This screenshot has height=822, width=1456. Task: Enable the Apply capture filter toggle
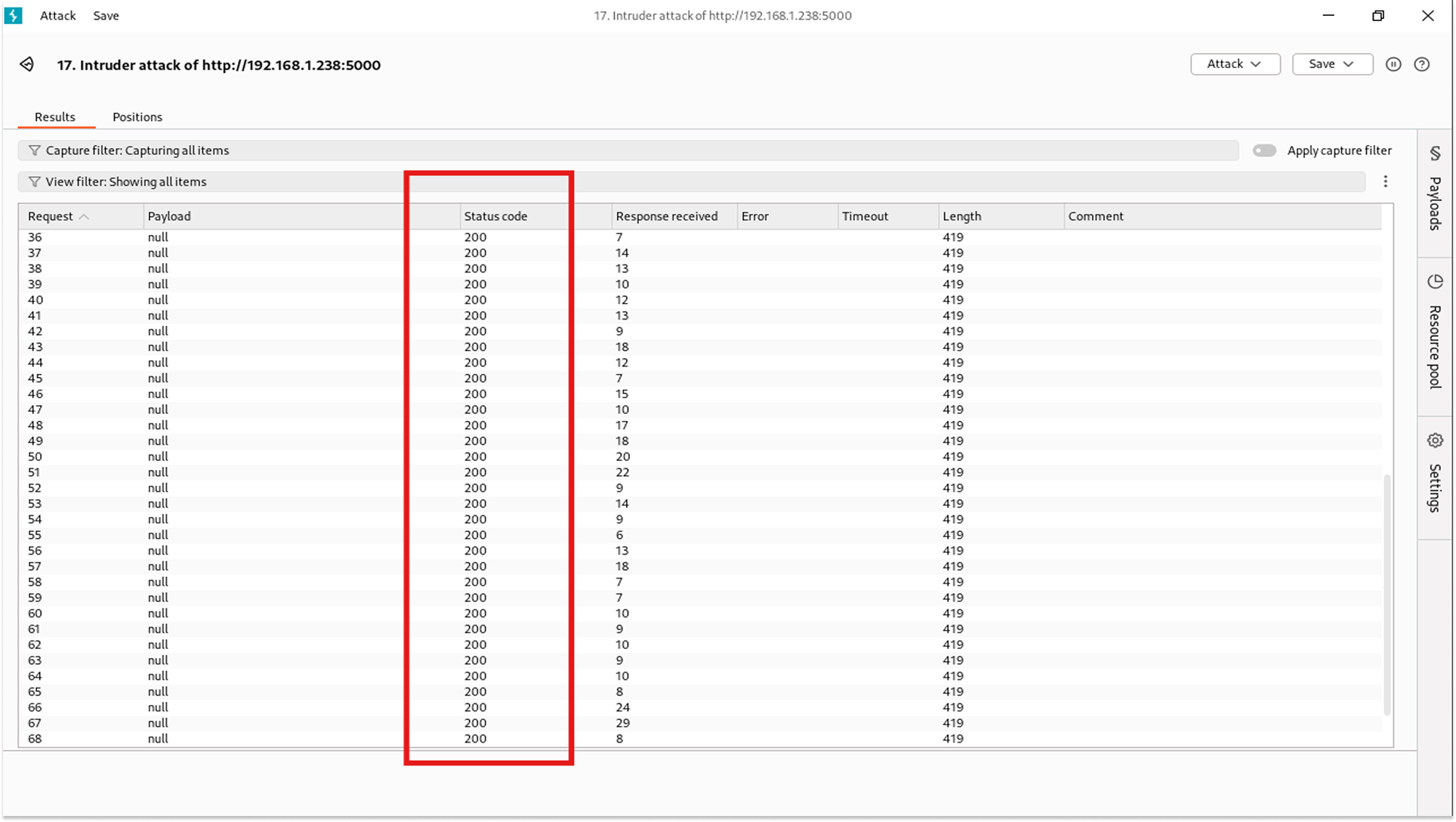point(1264,150)
